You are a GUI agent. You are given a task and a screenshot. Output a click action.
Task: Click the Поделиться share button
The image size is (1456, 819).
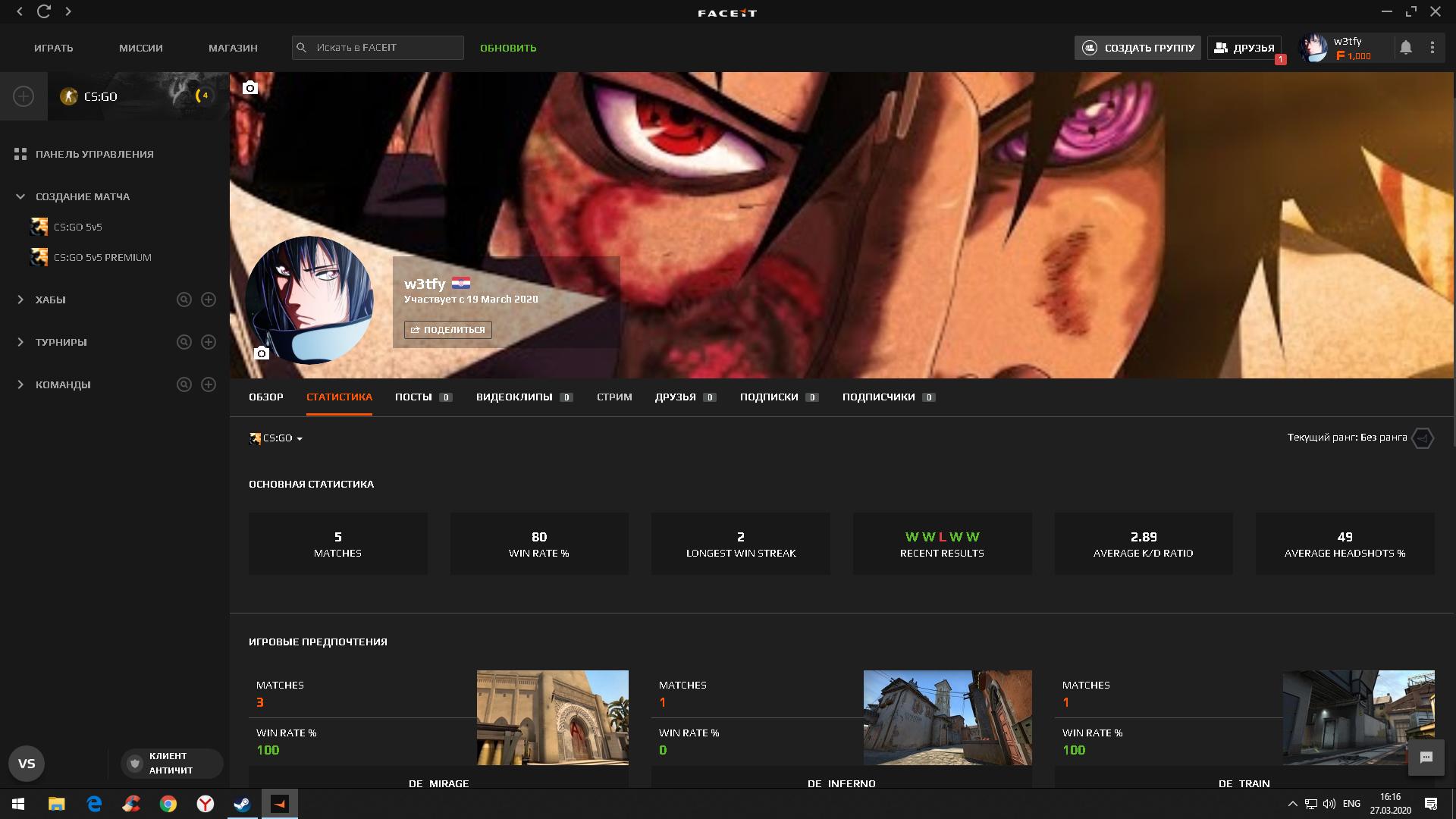click(447, 330)
